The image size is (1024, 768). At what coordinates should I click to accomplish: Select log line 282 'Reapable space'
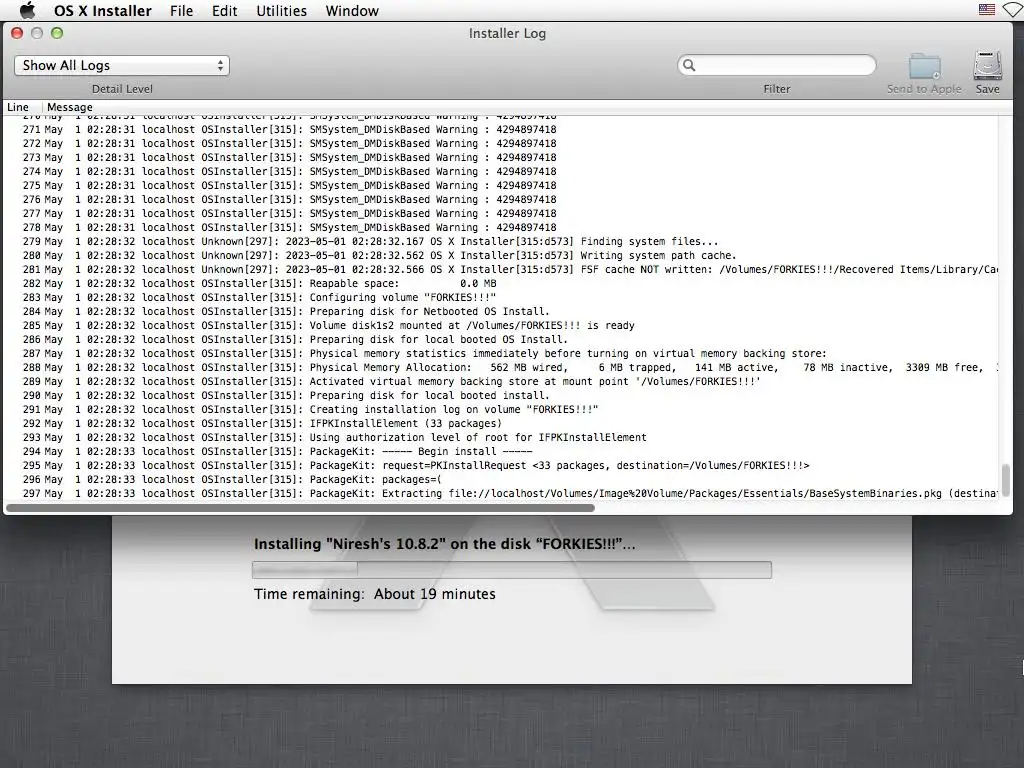pos(502,283)
